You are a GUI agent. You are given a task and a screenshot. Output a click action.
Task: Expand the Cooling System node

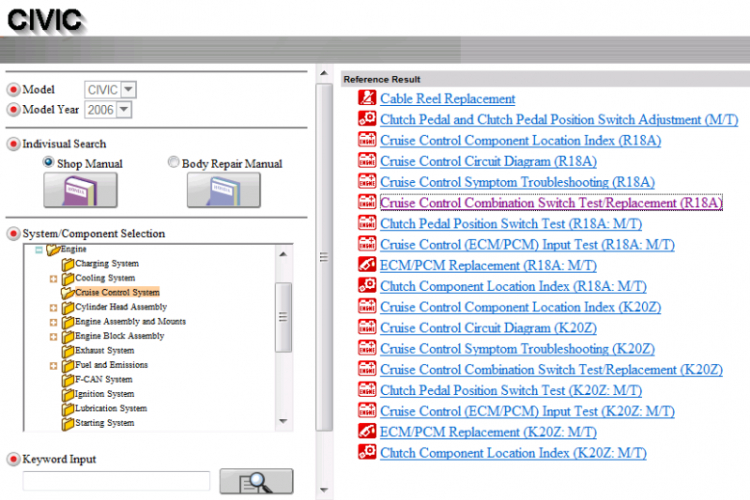coord(54,278)
